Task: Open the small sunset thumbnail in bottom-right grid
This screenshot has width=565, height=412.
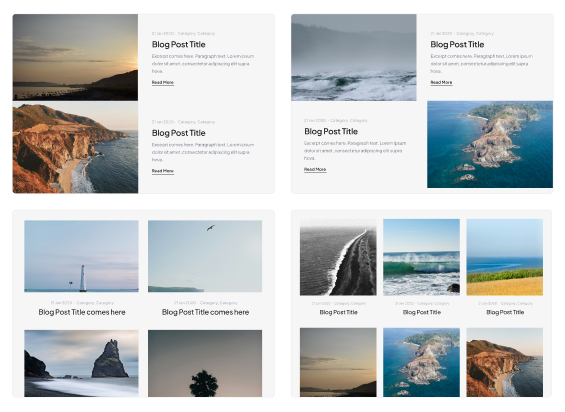Action: click(338, 362)
